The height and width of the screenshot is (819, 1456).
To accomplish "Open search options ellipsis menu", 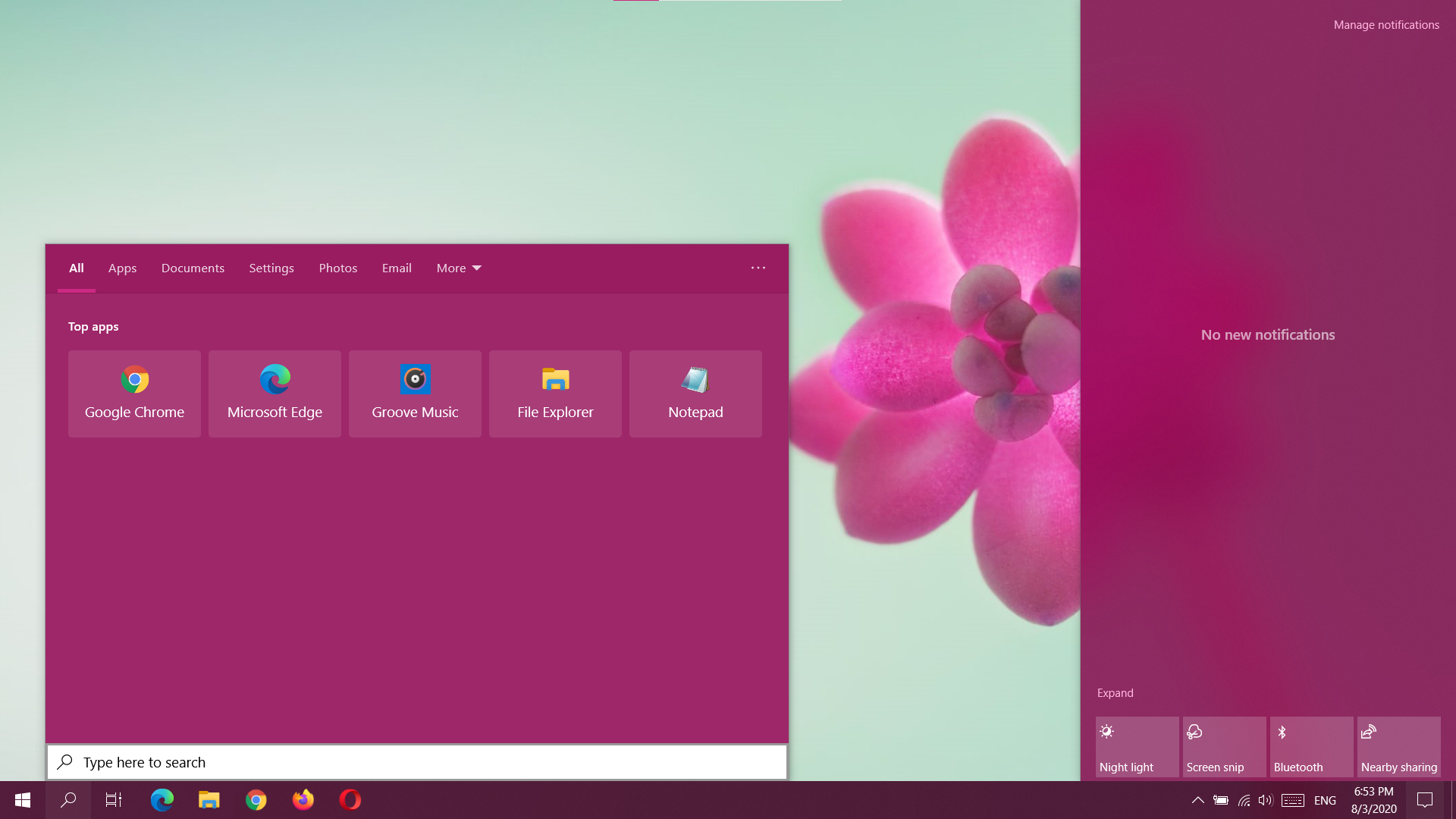I will click(x=758, y=268).
